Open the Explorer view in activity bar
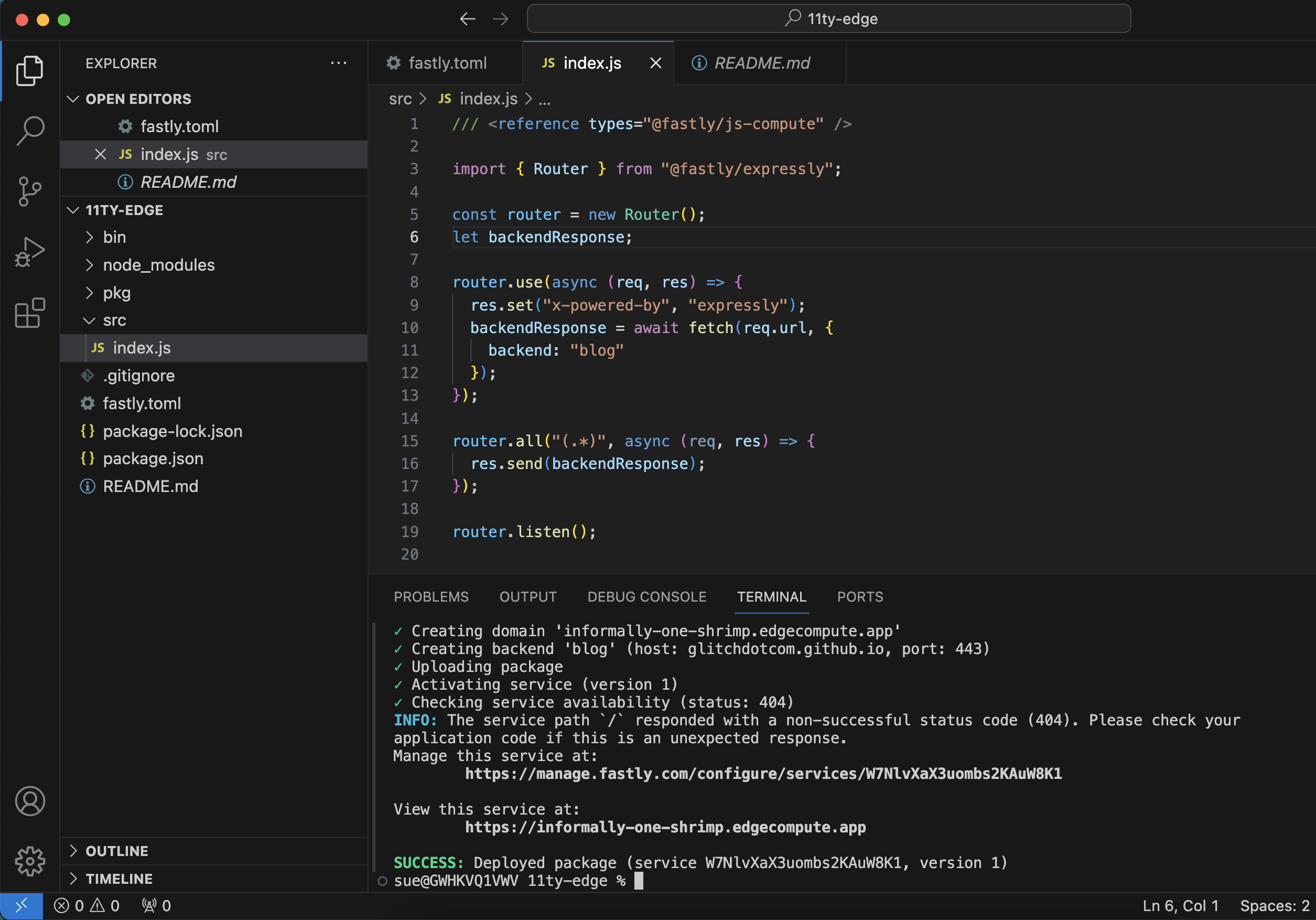This screenshot has width=1316, height=920. [x=30, y=71]
